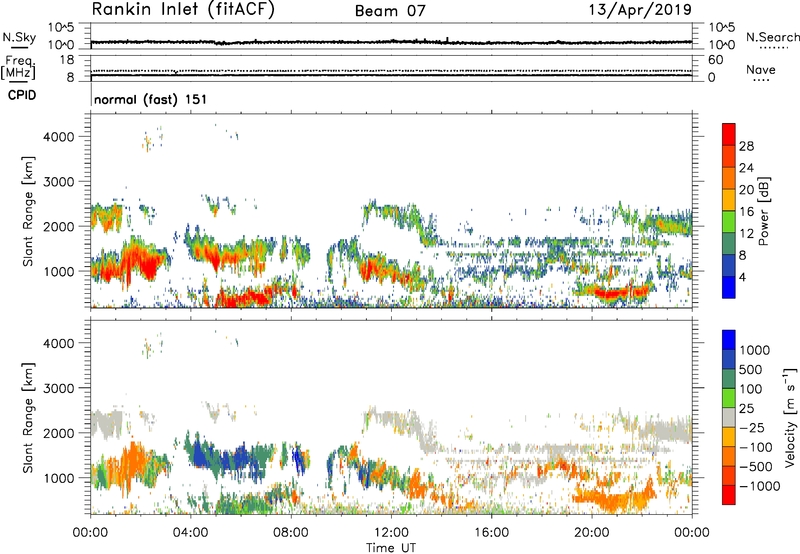
Task: Click the "100" velocity colorbar label
Action: tap(751, 389)
